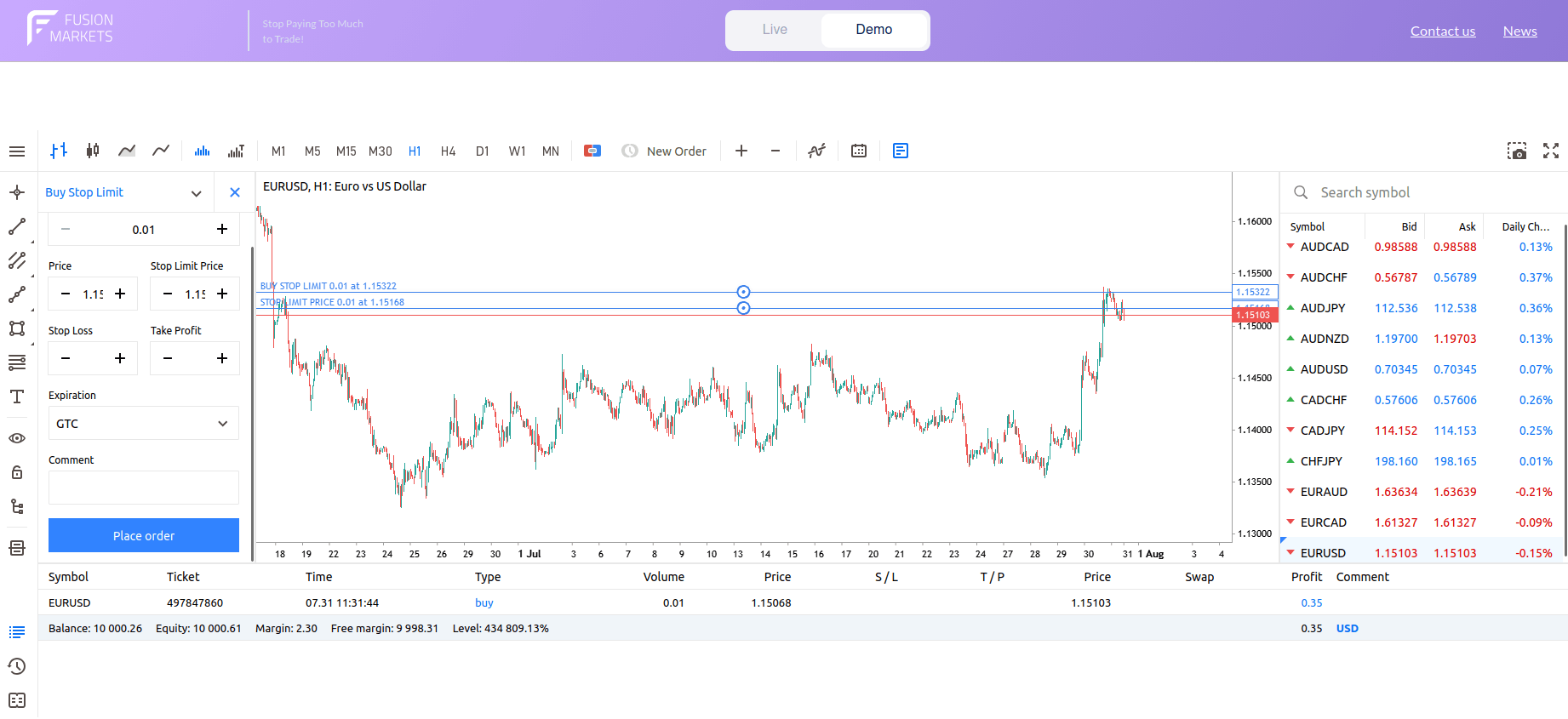This screenshot has width=1568, height=719.
Task: Enter fullscreen mode
Action: point(1551,151)
